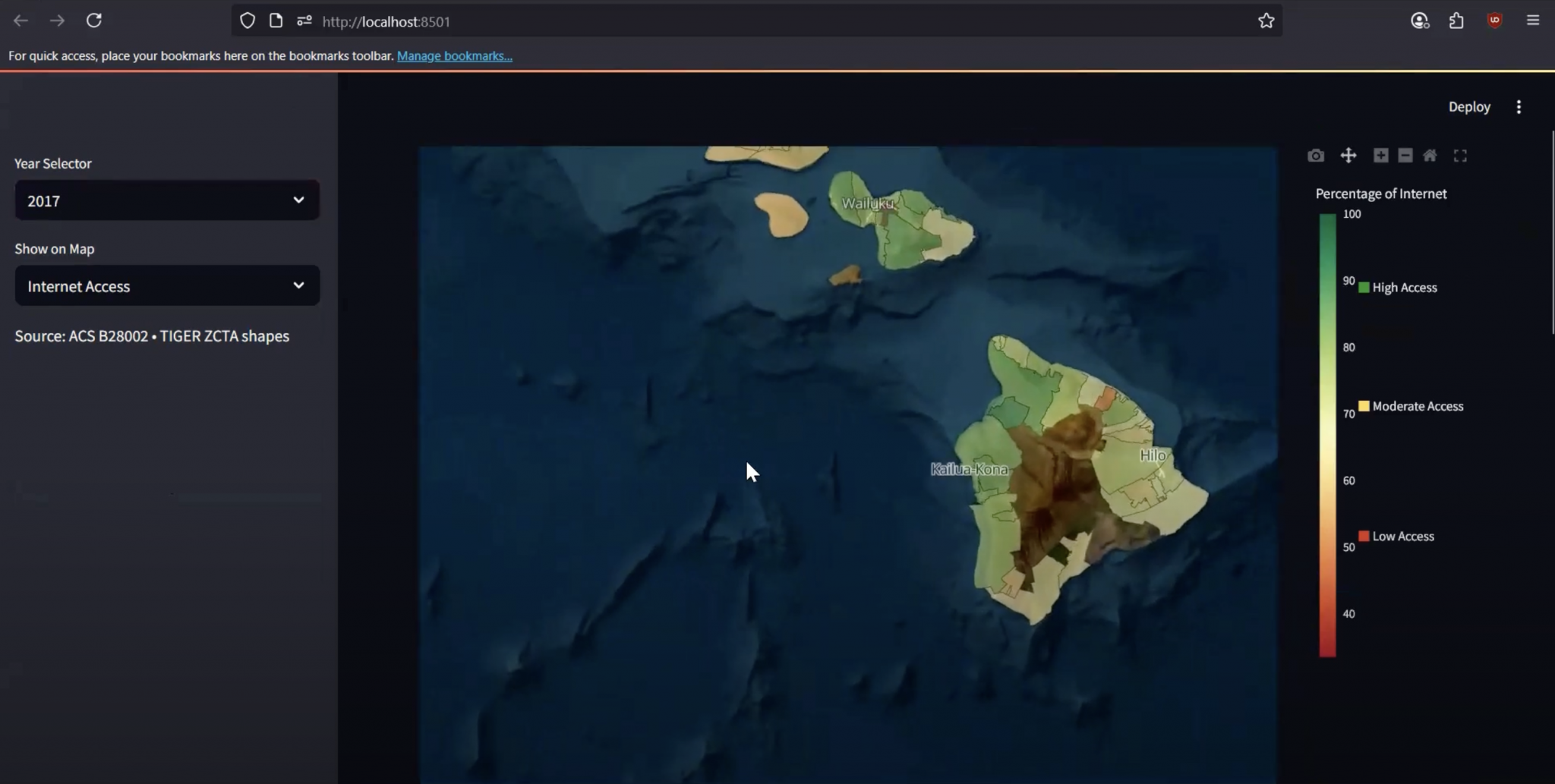Image resolution: width=1555 pixels, height=784 pixels.
Task: Download the map as PNG using camera icon
Action: click(x=1316, y=155)
